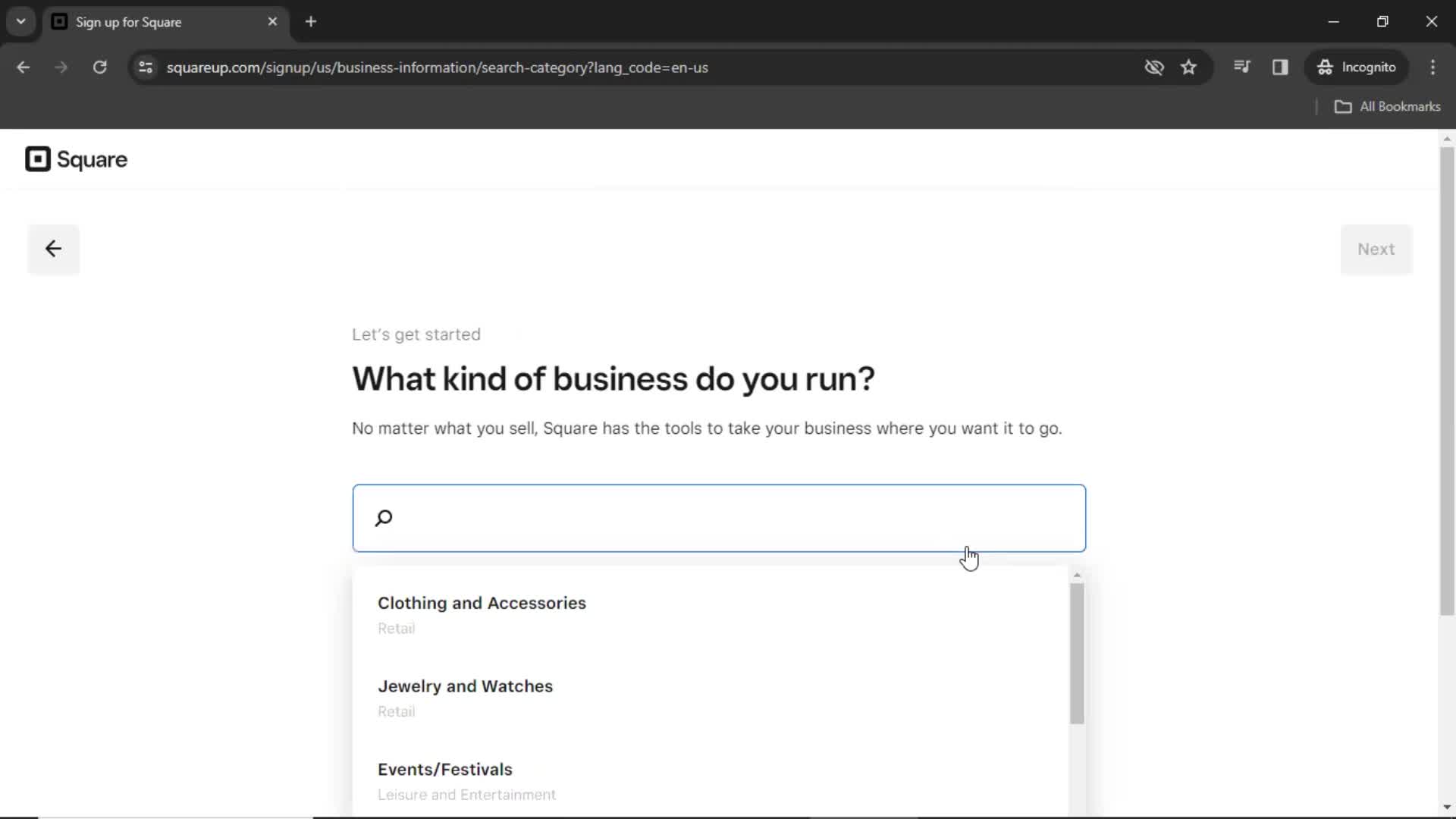This screenshot has width=1456, height=819.
Task: Open the media controls icon
Action: pyautogui.click(x=1241, y=67)
